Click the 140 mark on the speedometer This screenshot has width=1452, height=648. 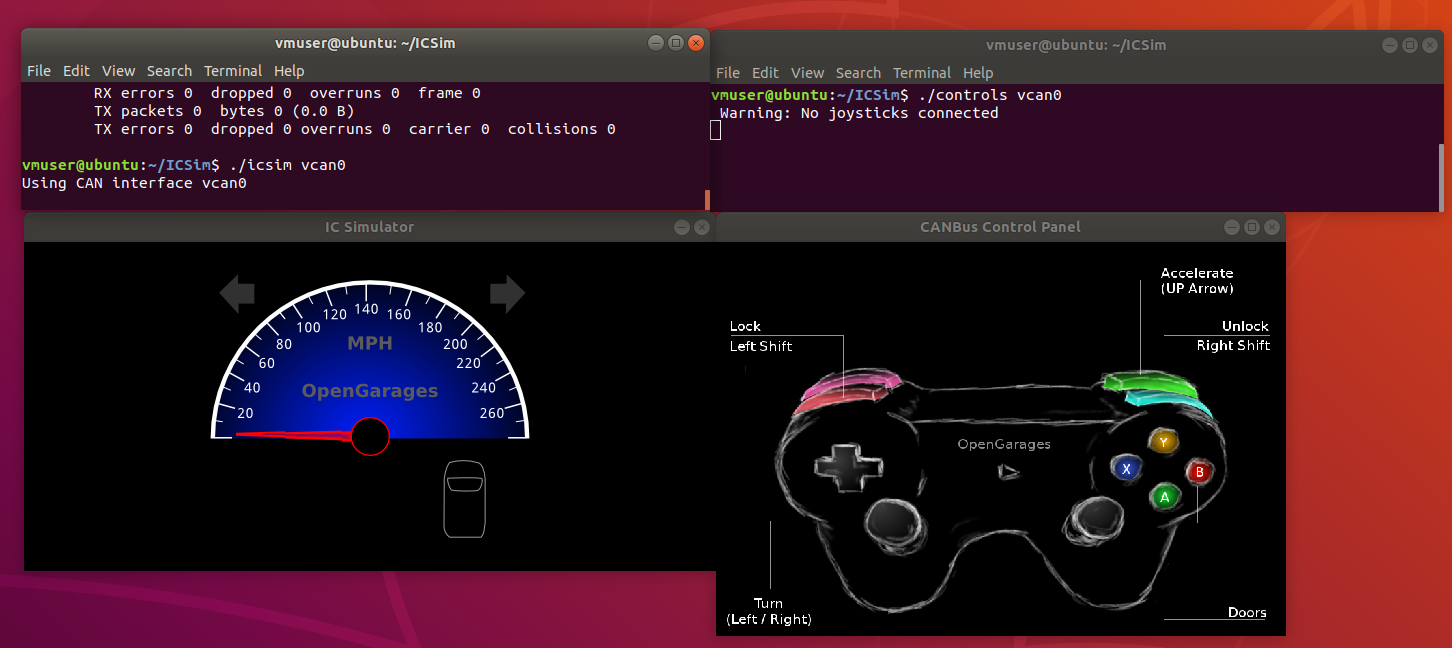367,309
